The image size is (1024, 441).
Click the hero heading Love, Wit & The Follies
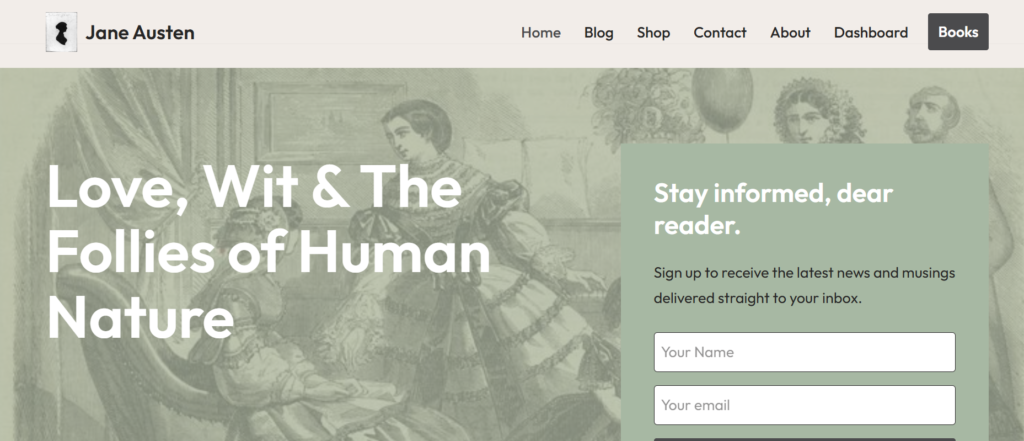[x=268, y=252]
